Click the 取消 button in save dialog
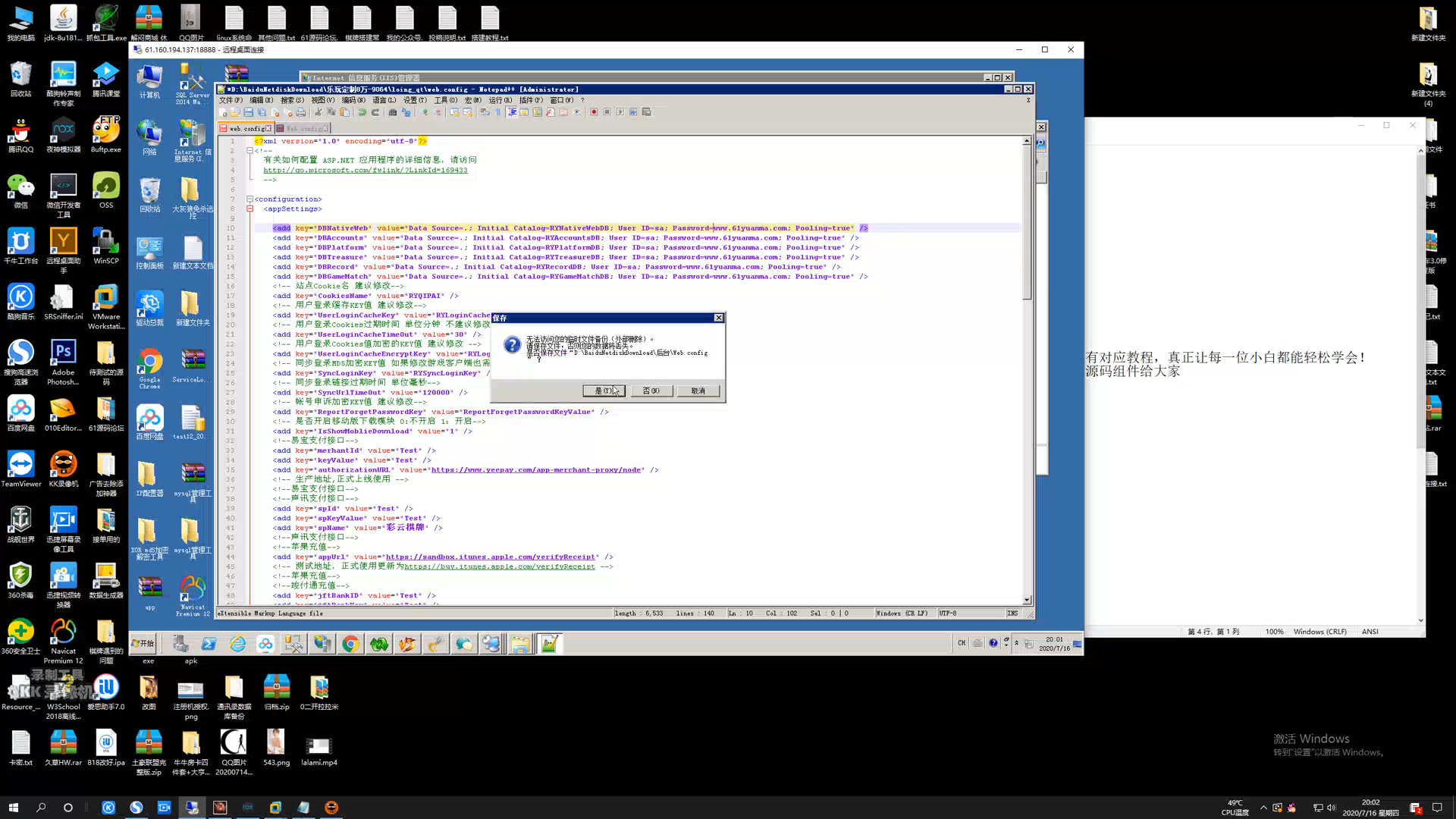 698,391
